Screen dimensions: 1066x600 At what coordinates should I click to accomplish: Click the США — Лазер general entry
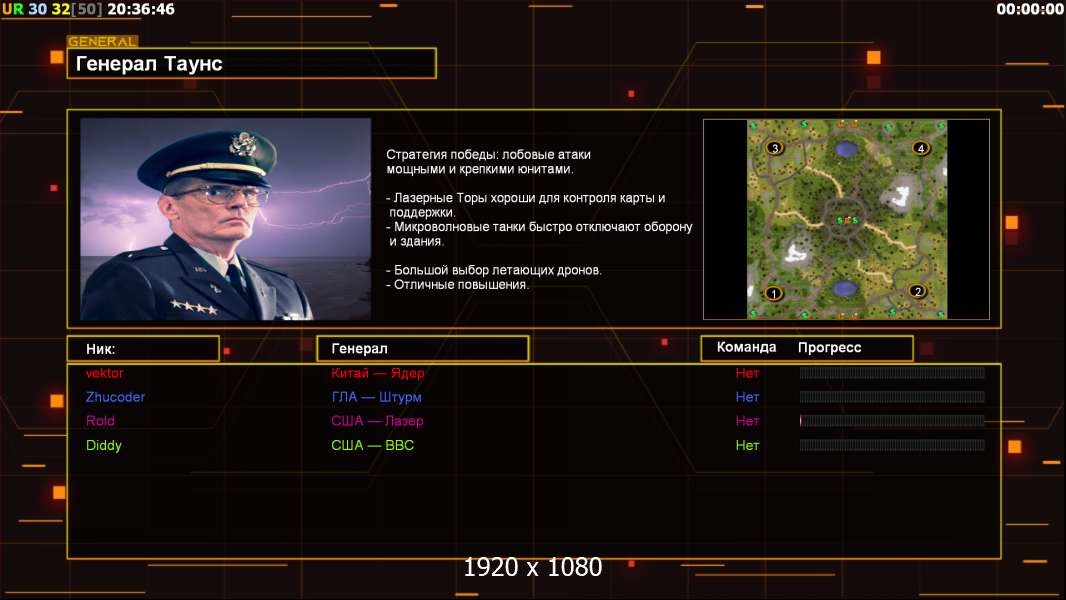pyautogui.click(x=377, y=421)
